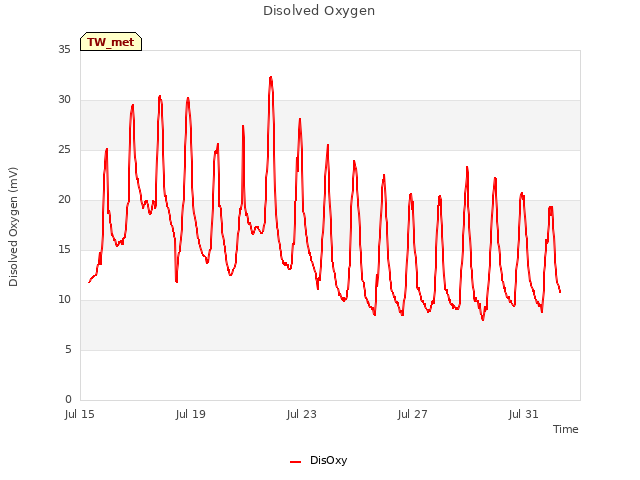This screenshot has height=480, width=640.
Task: Click the 30 y-axis tick label
Action: point(64,100)
